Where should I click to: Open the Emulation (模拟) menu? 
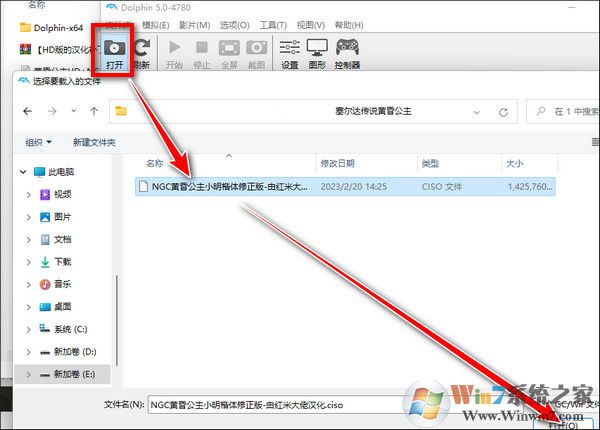click(156, 25)
